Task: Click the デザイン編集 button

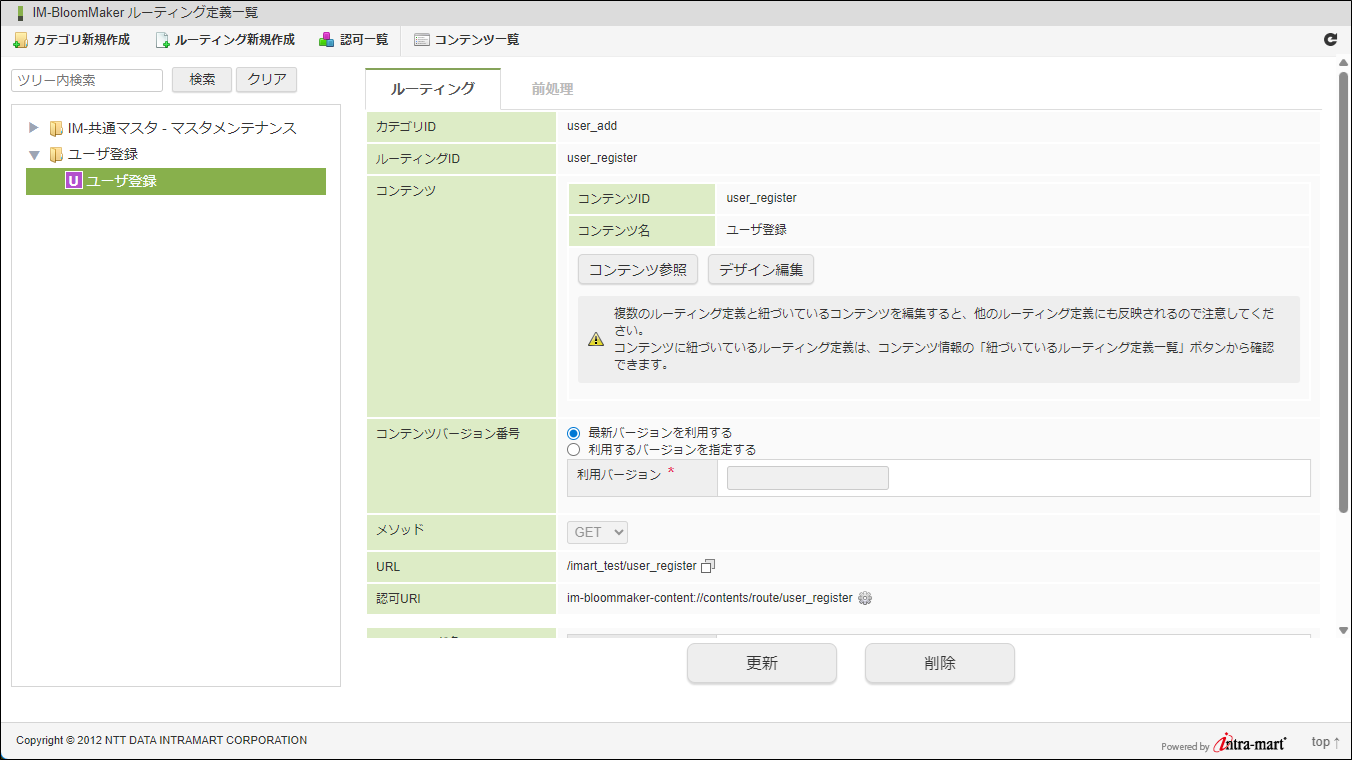Action: pyautogui.click(x=760, y=269)
